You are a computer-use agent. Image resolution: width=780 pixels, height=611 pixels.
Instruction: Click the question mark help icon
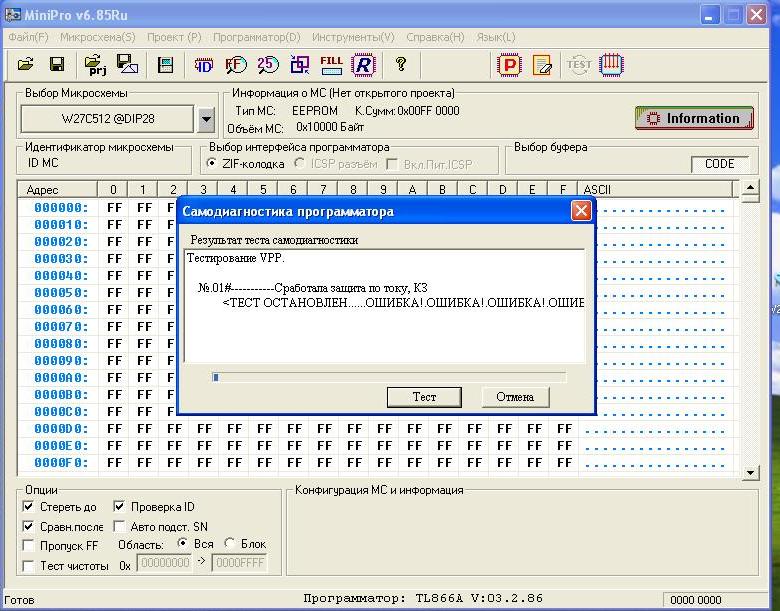pyautogui.click(x=400, y=64)
